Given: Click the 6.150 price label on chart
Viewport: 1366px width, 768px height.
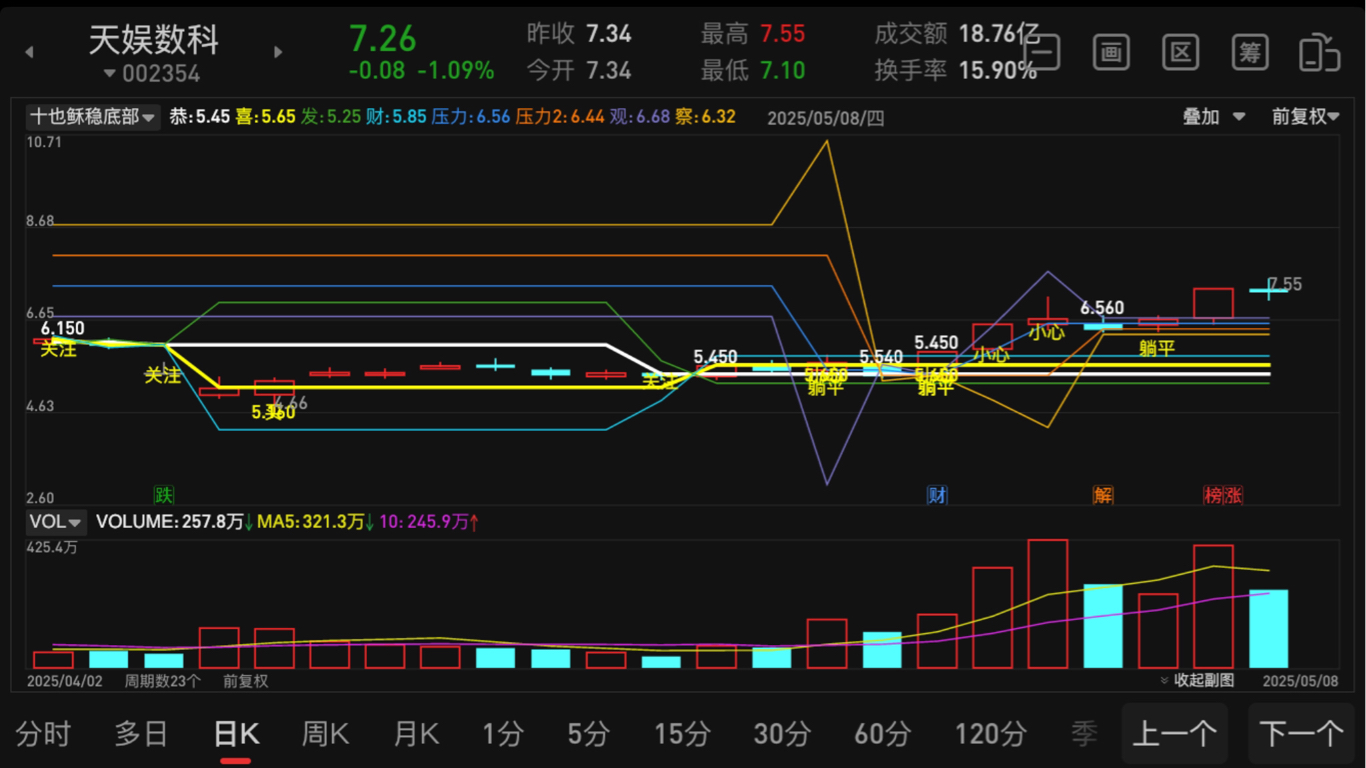Looking at the screenshot, I should 62,328.
